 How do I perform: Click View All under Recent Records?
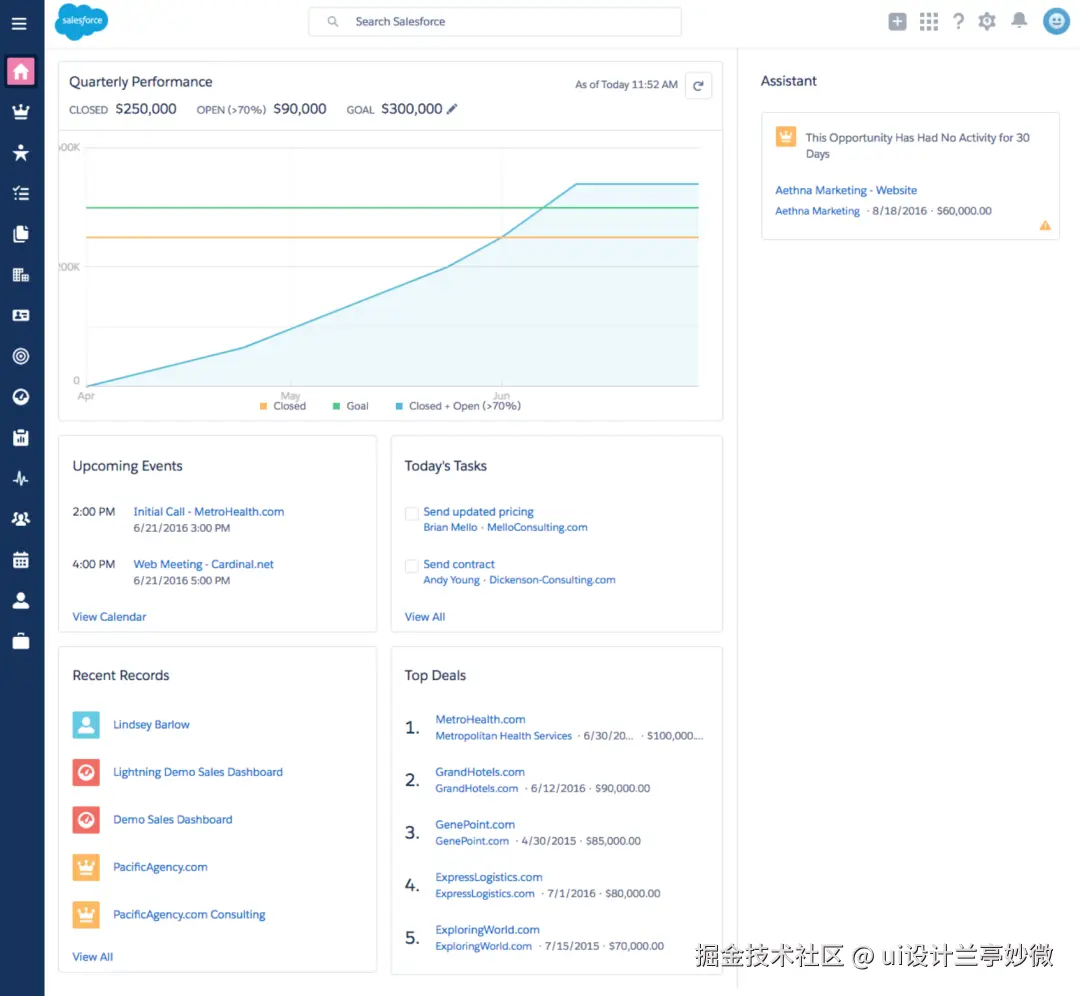(92, 957)
